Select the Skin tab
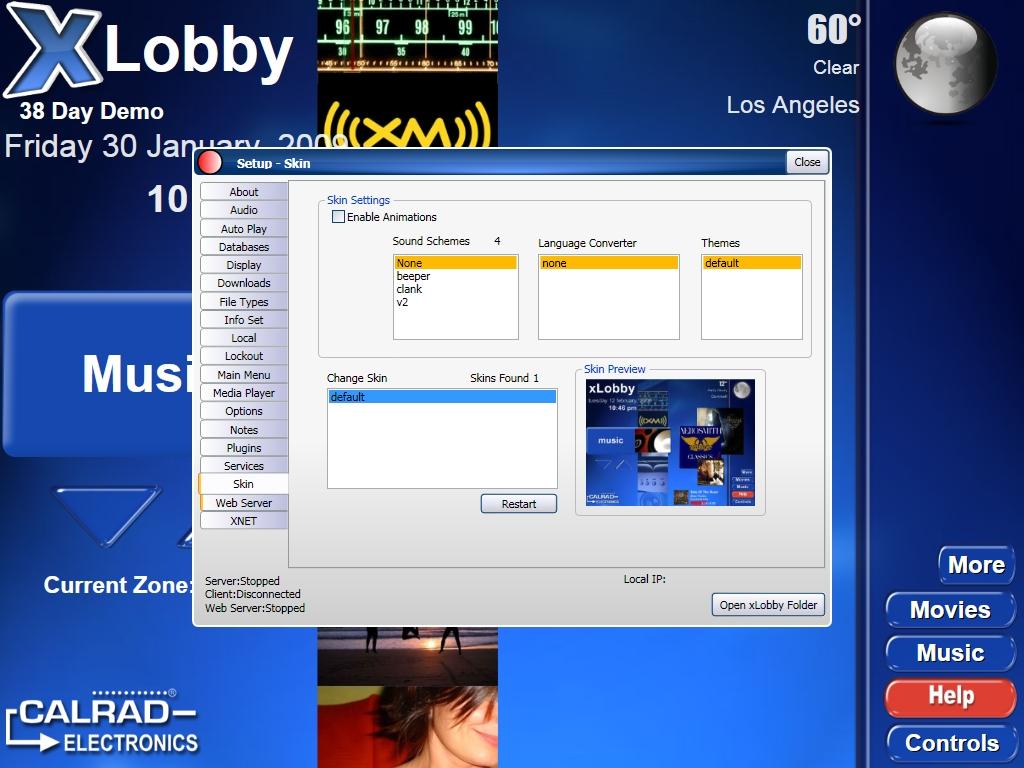 pos(244,484)
